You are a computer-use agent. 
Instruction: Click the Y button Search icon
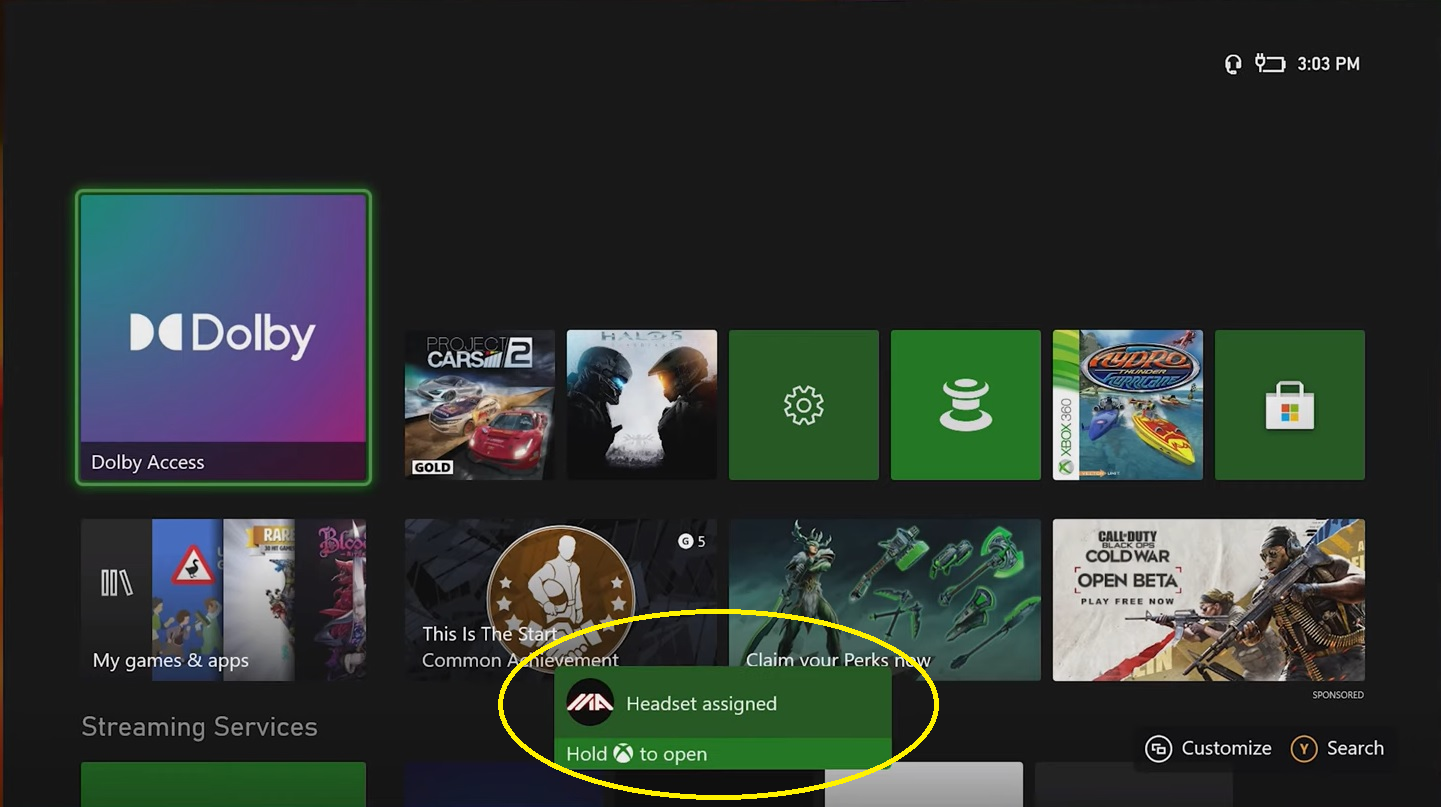click(x=1303, y=748)
